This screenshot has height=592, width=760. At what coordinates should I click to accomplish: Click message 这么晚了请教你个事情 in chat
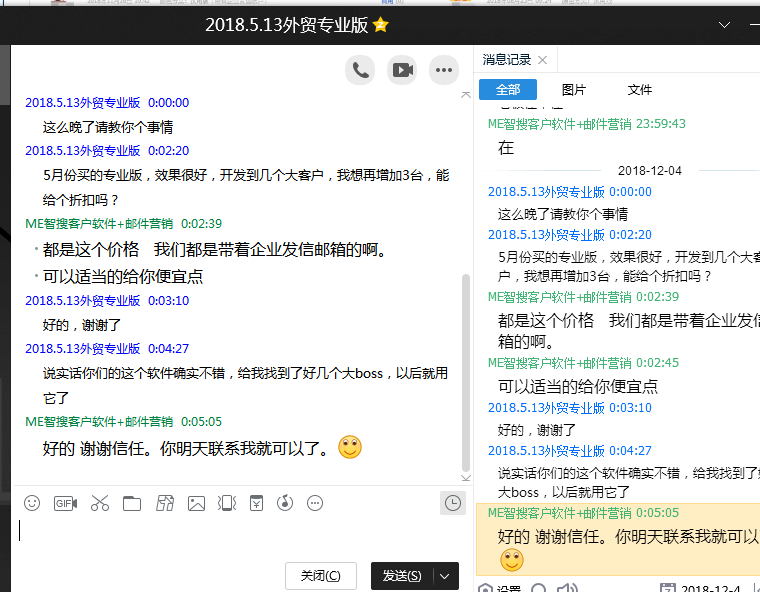pos(108,127)
